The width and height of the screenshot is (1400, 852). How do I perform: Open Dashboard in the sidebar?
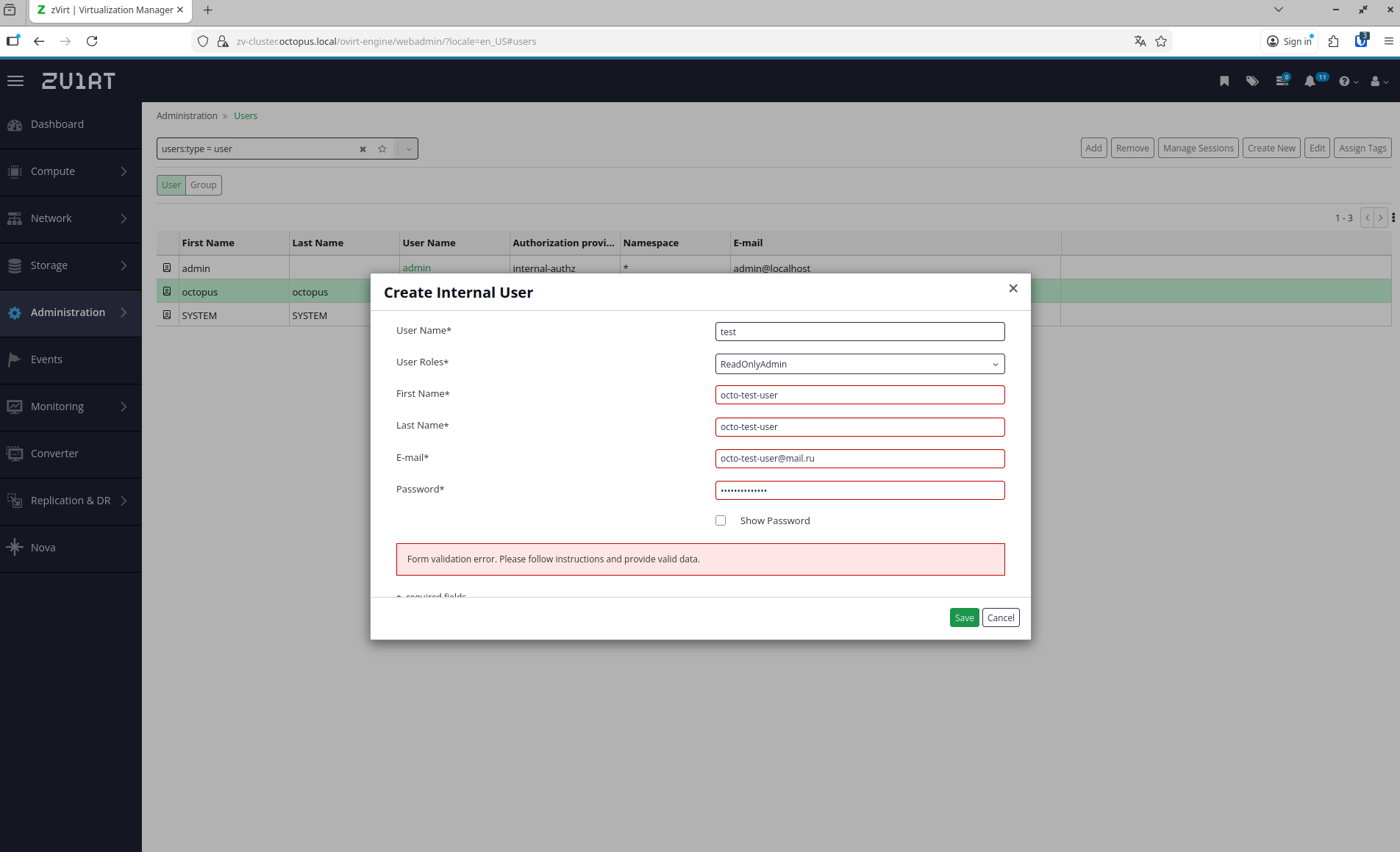pyautogui.click(x=71, y=124)
